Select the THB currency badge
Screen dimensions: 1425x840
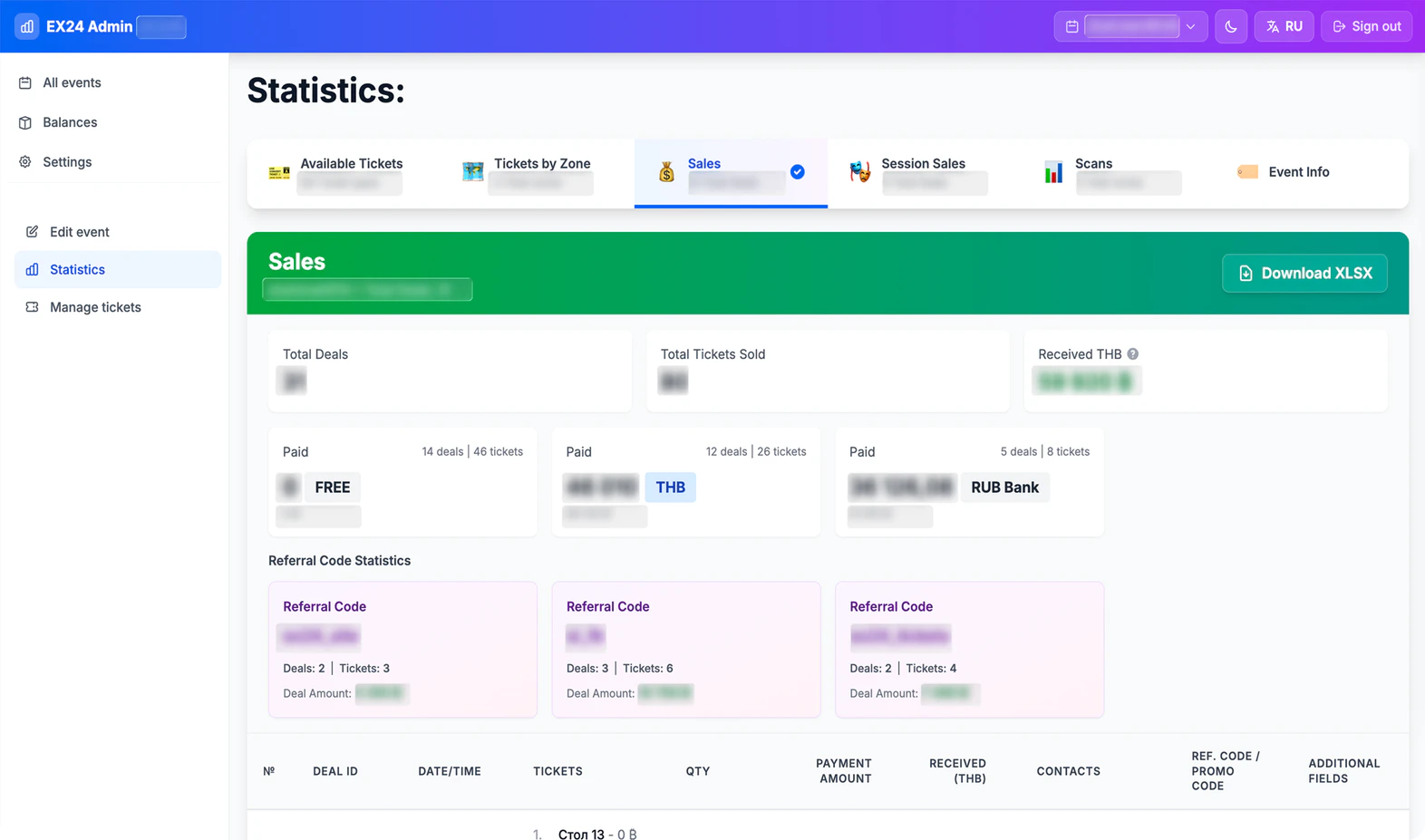click(670, 488)
